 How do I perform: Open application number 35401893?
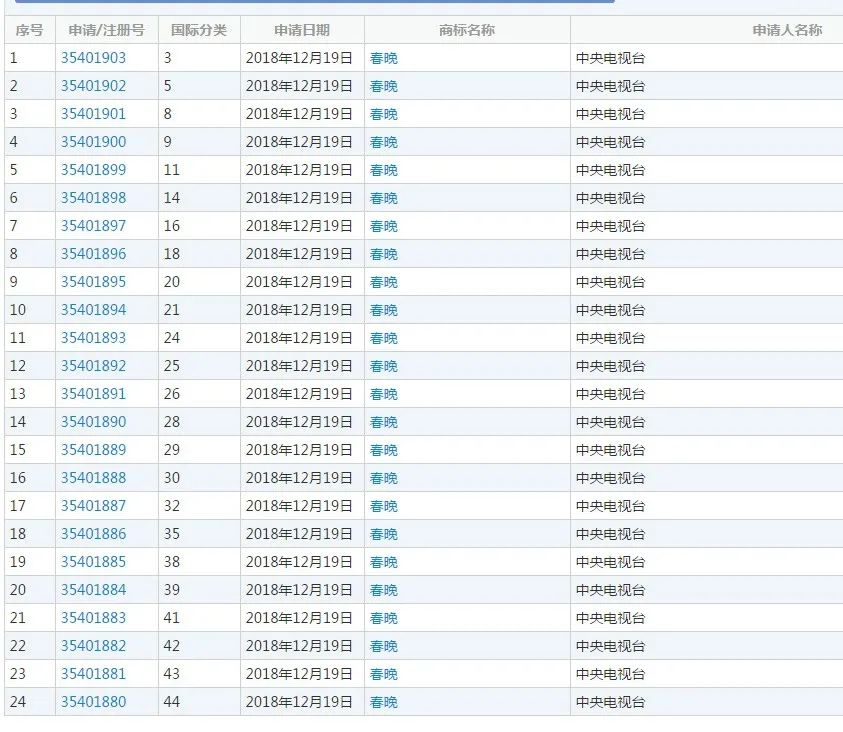93,338
